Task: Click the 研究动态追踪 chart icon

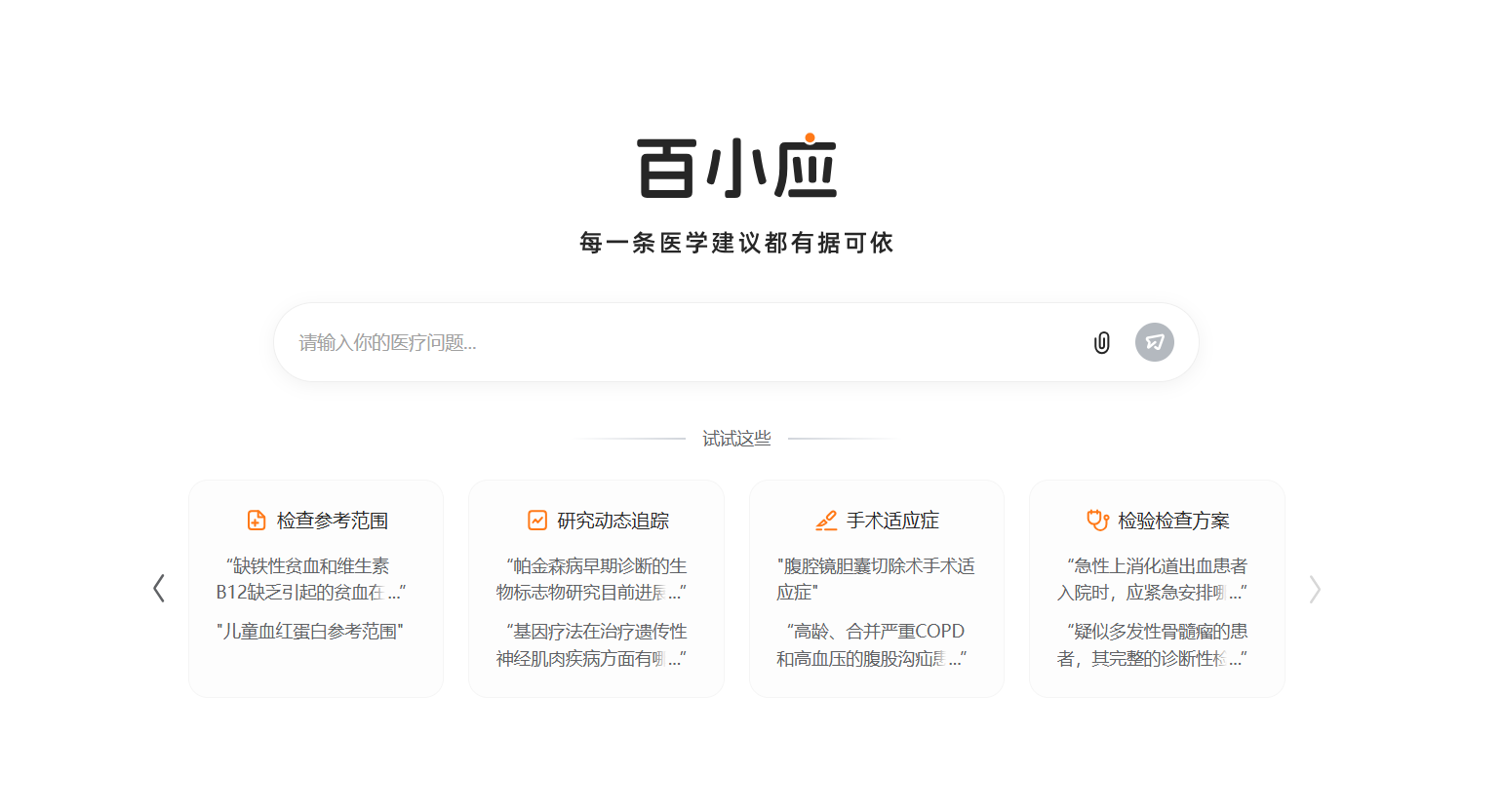Action: 537,521
